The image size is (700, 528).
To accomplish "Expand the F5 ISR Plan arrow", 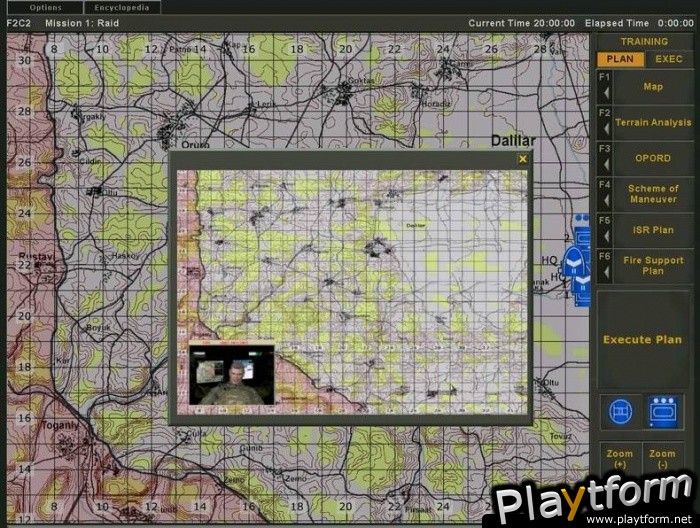I will pos(607,236).
